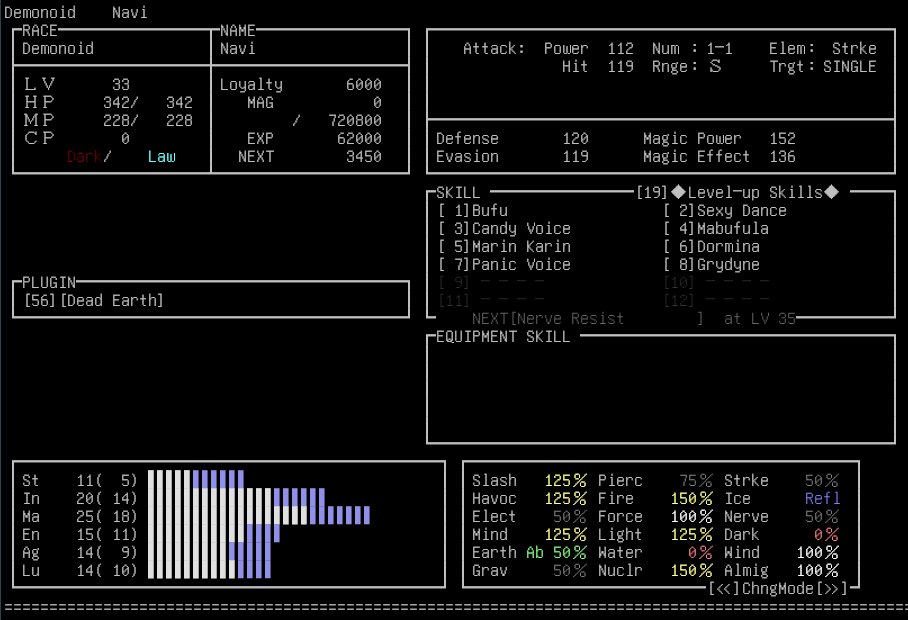Click the Magic Effect value 136
The width and height of the screenshot is (908, 620).
coord(782,156)
